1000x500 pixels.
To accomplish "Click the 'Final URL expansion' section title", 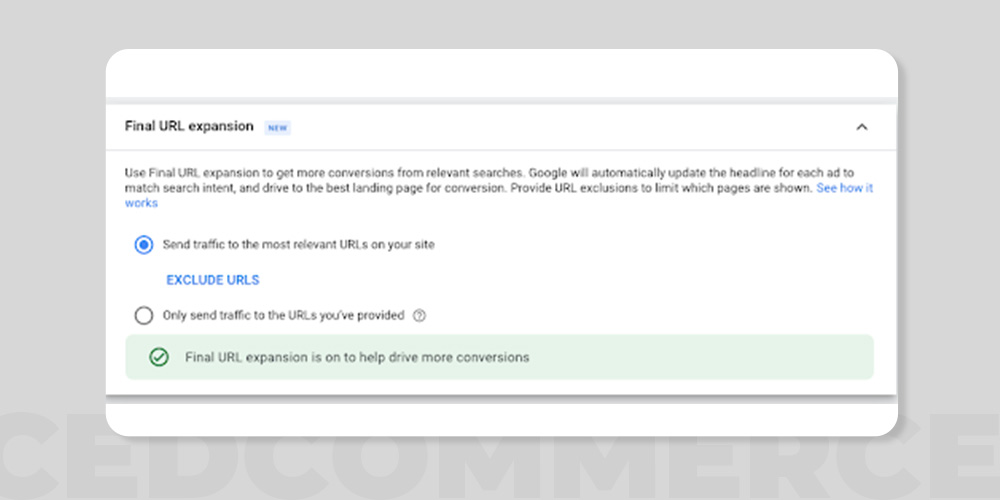I will [x=189, y=126].
